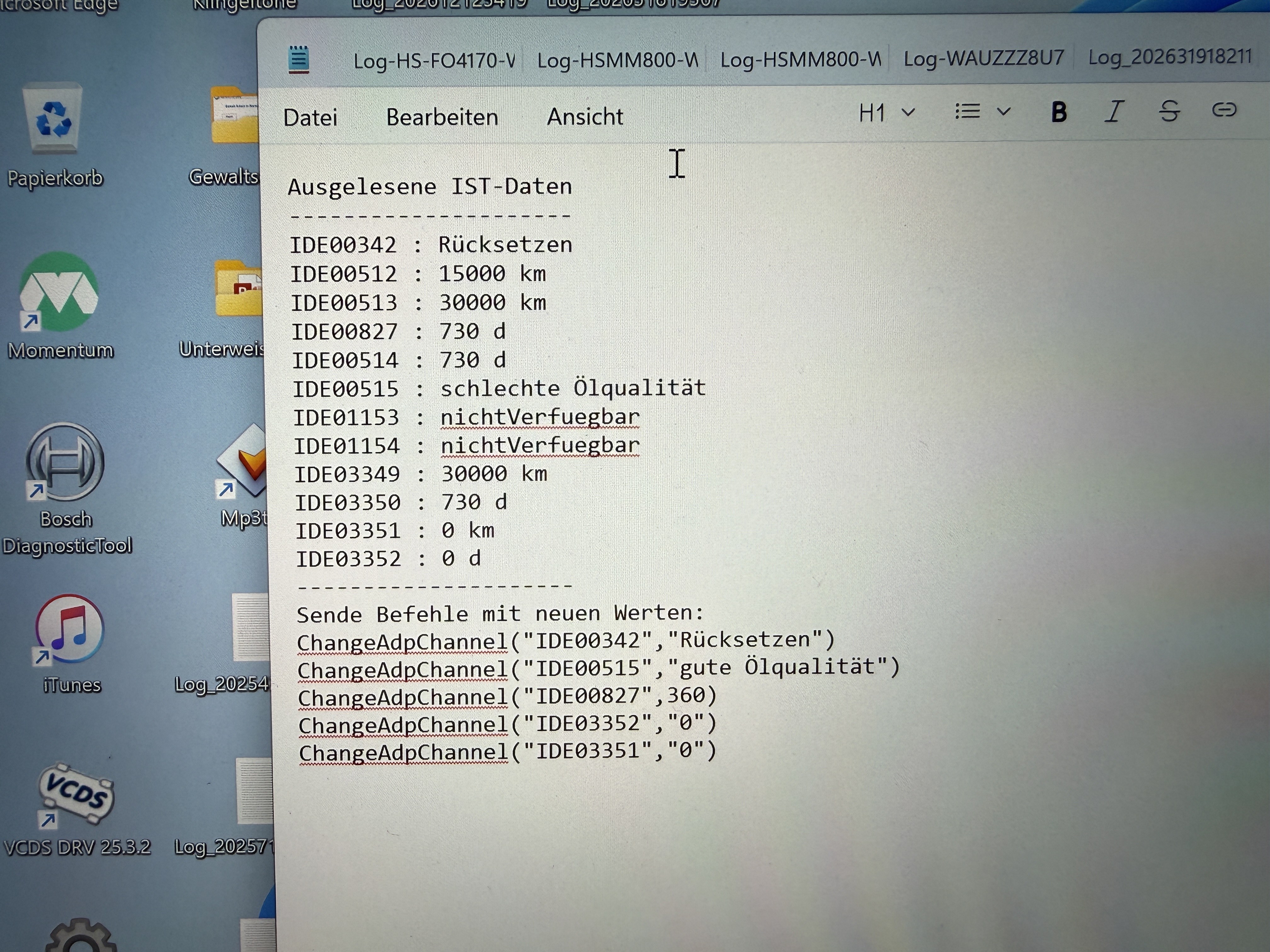Image resolution: width=1270 pixels, height=952 pixels.
Task: Switch to the Log-HS-FO4170 tab
Action: [433, 60]
